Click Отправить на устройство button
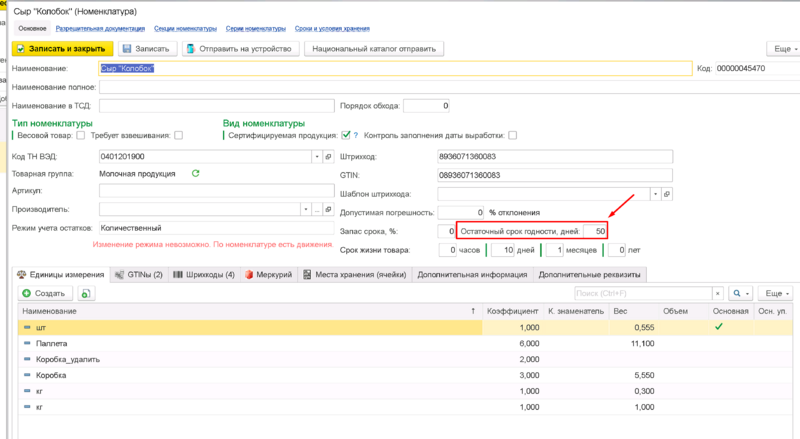This screenshot has height=439, width=800. tap(240, 48)
